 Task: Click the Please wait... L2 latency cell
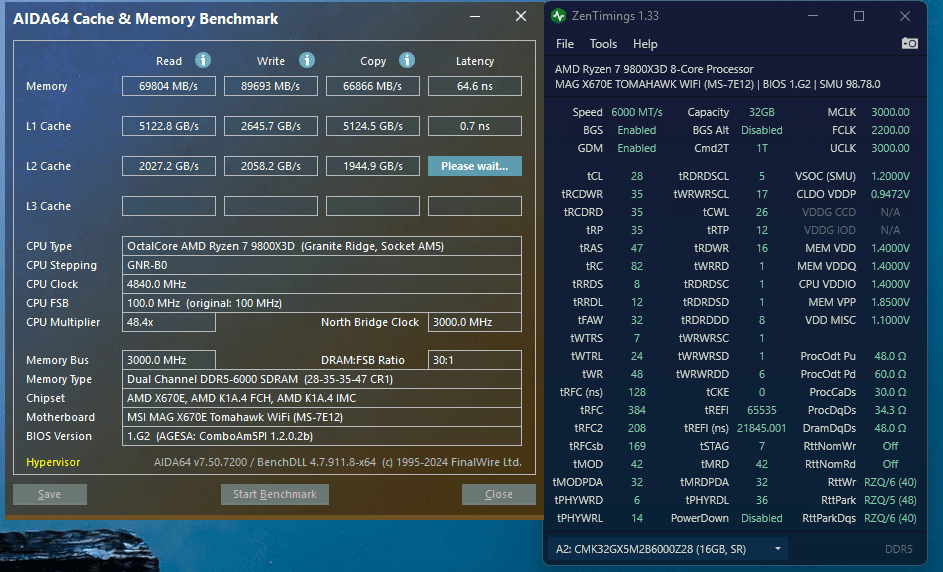tap(475, 166)
